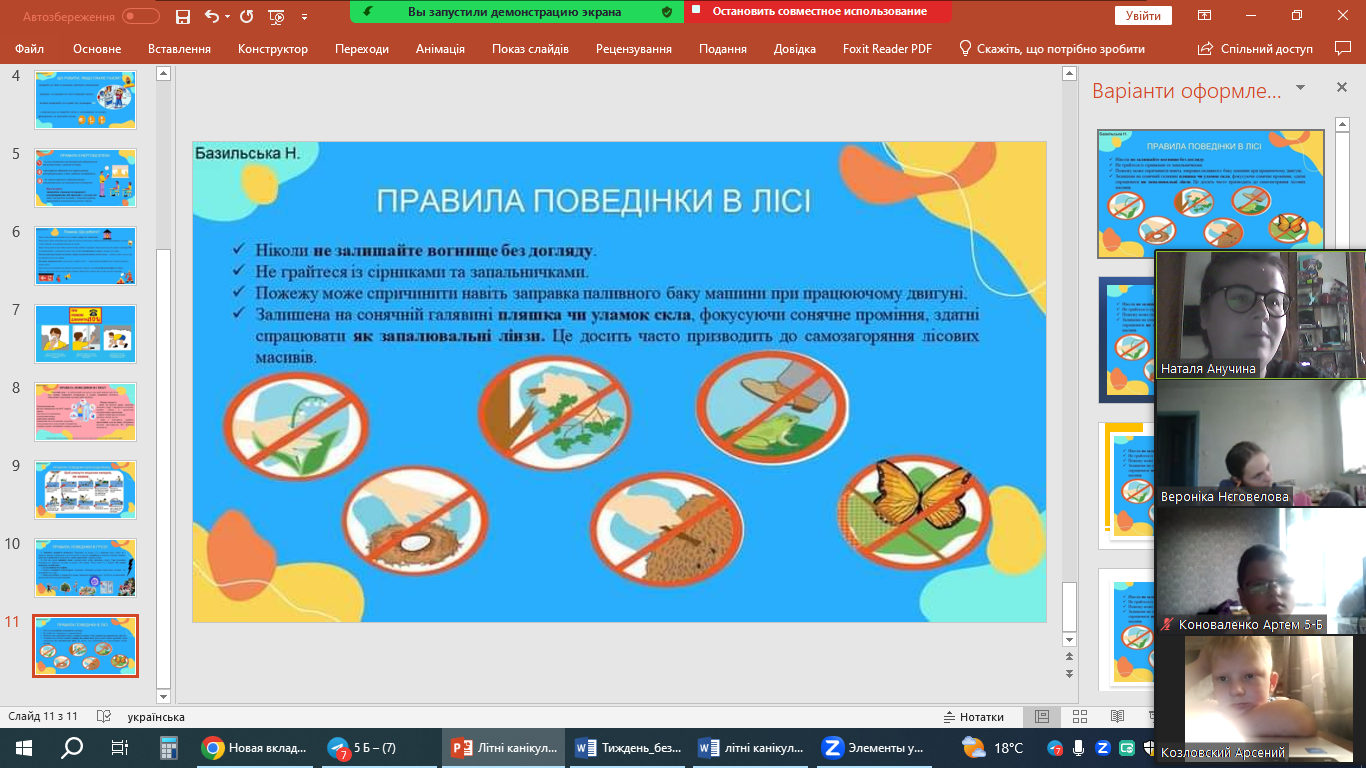This screenshot has height=768, width=1366.
Task: Go to next slide via double-arrow button
Action: [x=1070, y=674]
